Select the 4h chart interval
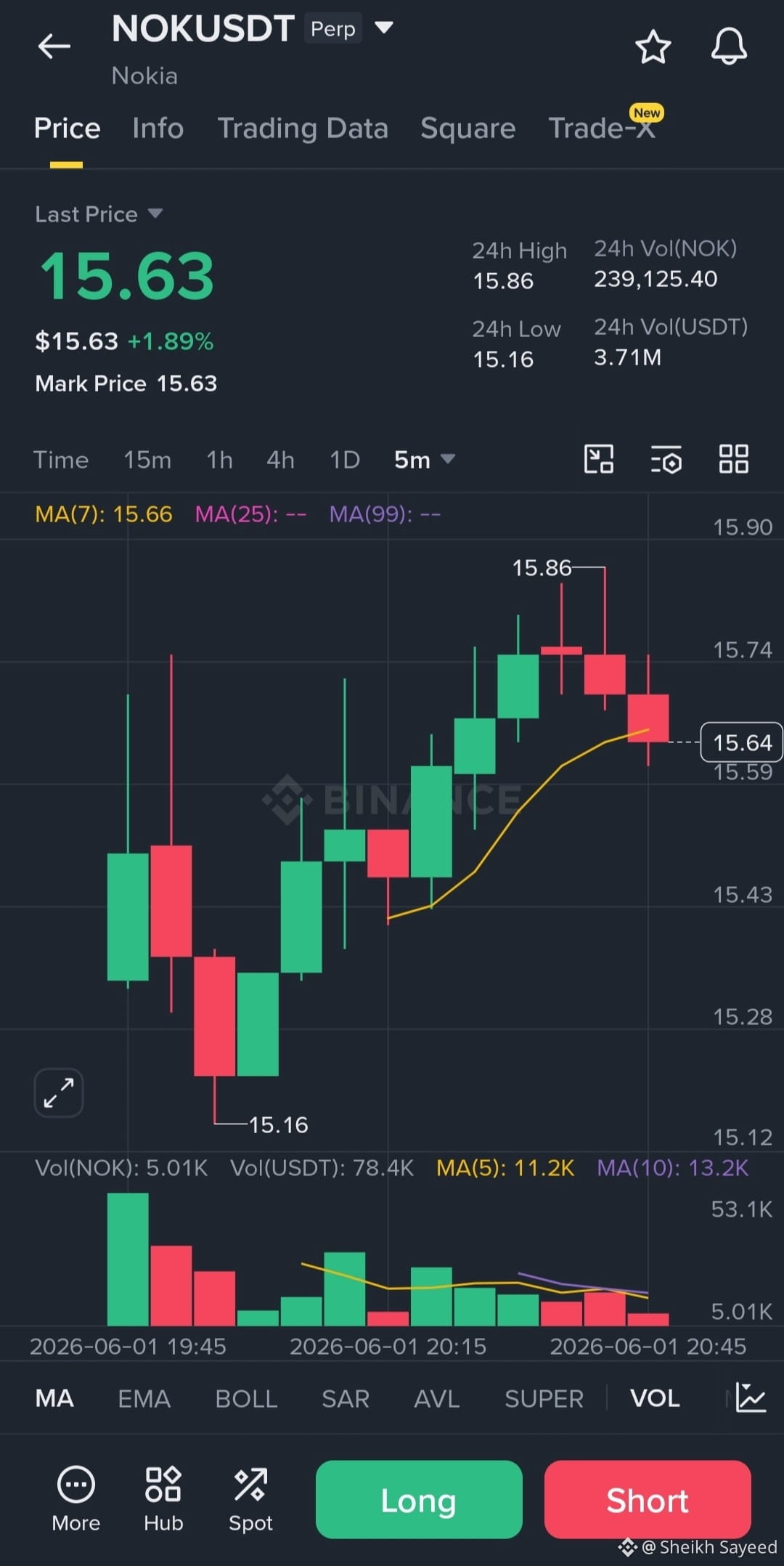Screen dimensions: 784x1566 [280, 460]
